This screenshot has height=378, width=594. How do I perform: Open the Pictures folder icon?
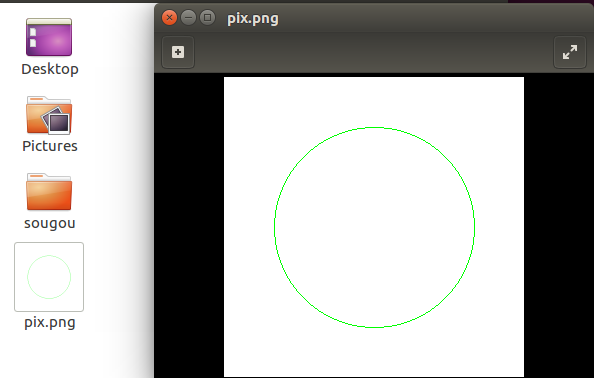tap(49, 115)
